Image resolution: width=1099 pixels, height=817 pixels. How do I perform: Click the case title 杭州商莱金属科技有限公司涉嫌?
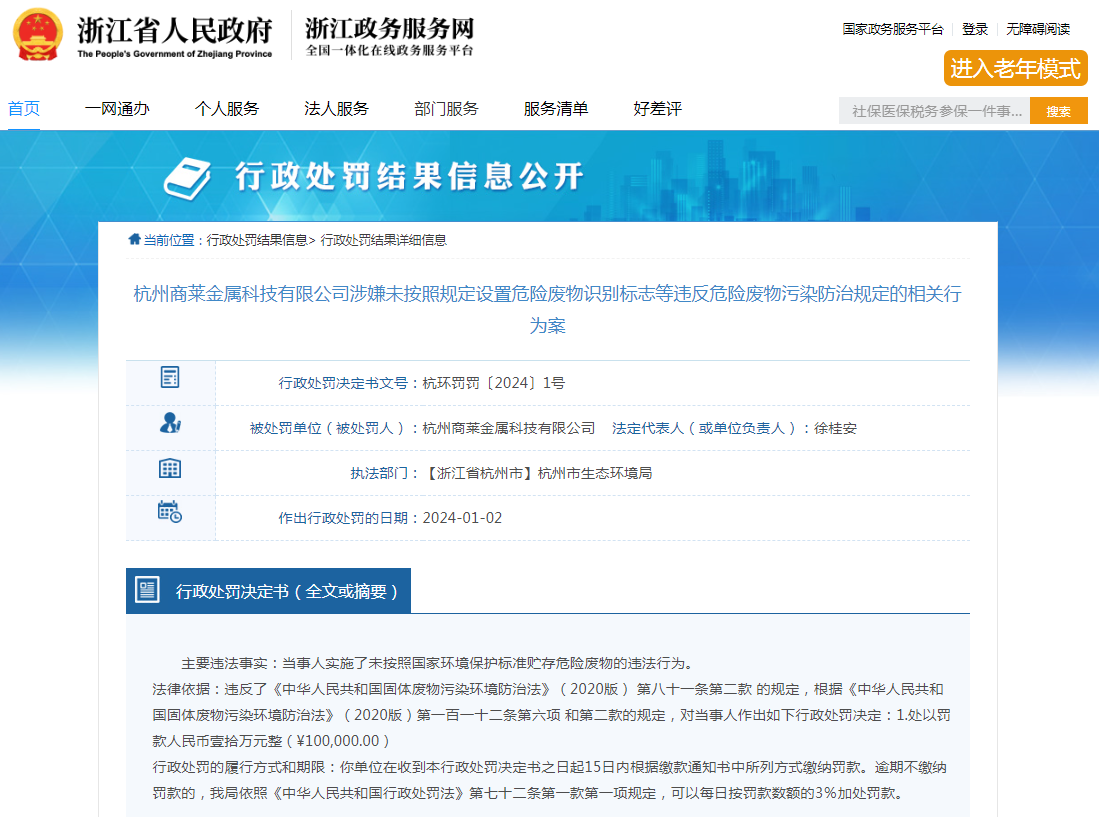point(547,309)
